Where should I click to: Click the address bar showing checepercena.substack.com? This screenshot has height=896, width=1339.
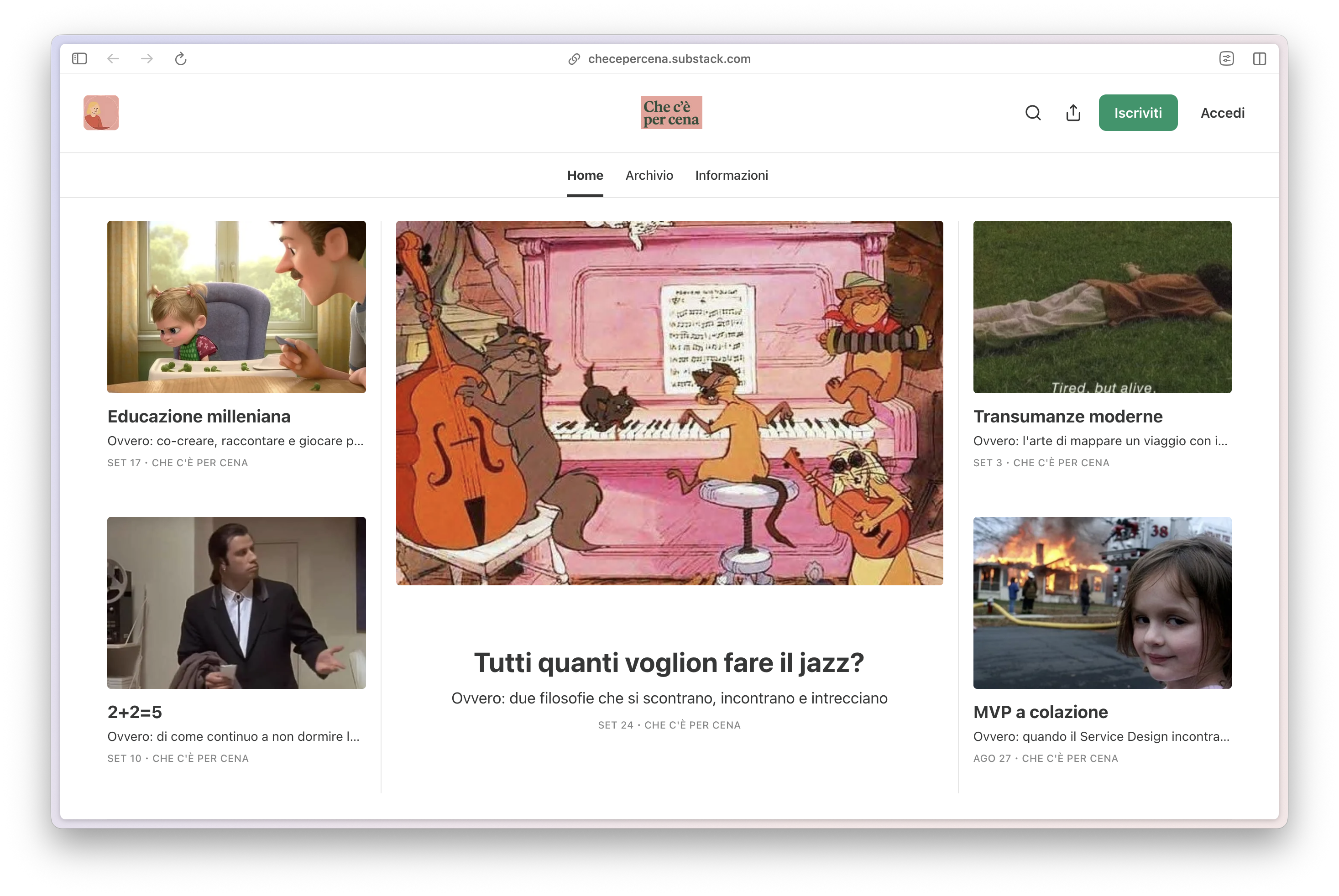pyautogui.click(x=669, y=58)
